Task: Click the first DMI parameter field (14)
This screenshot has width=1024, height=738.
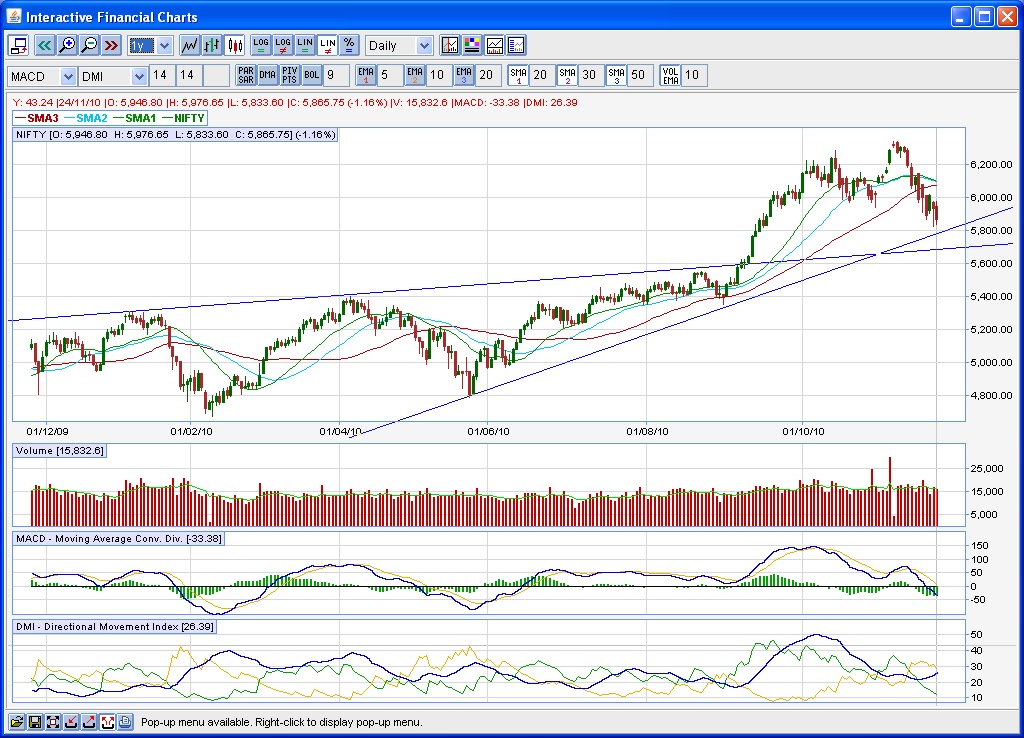Action: click(161, 75)
